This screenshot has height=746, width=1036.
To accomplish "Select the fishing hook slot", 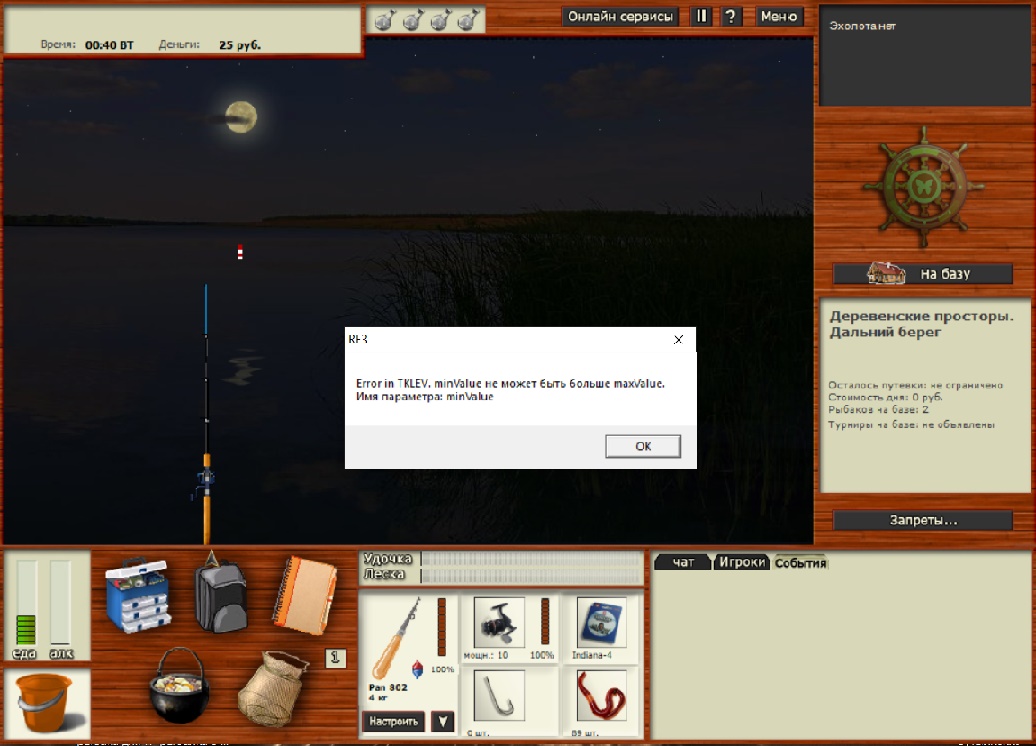I will (x=499, y=695).
